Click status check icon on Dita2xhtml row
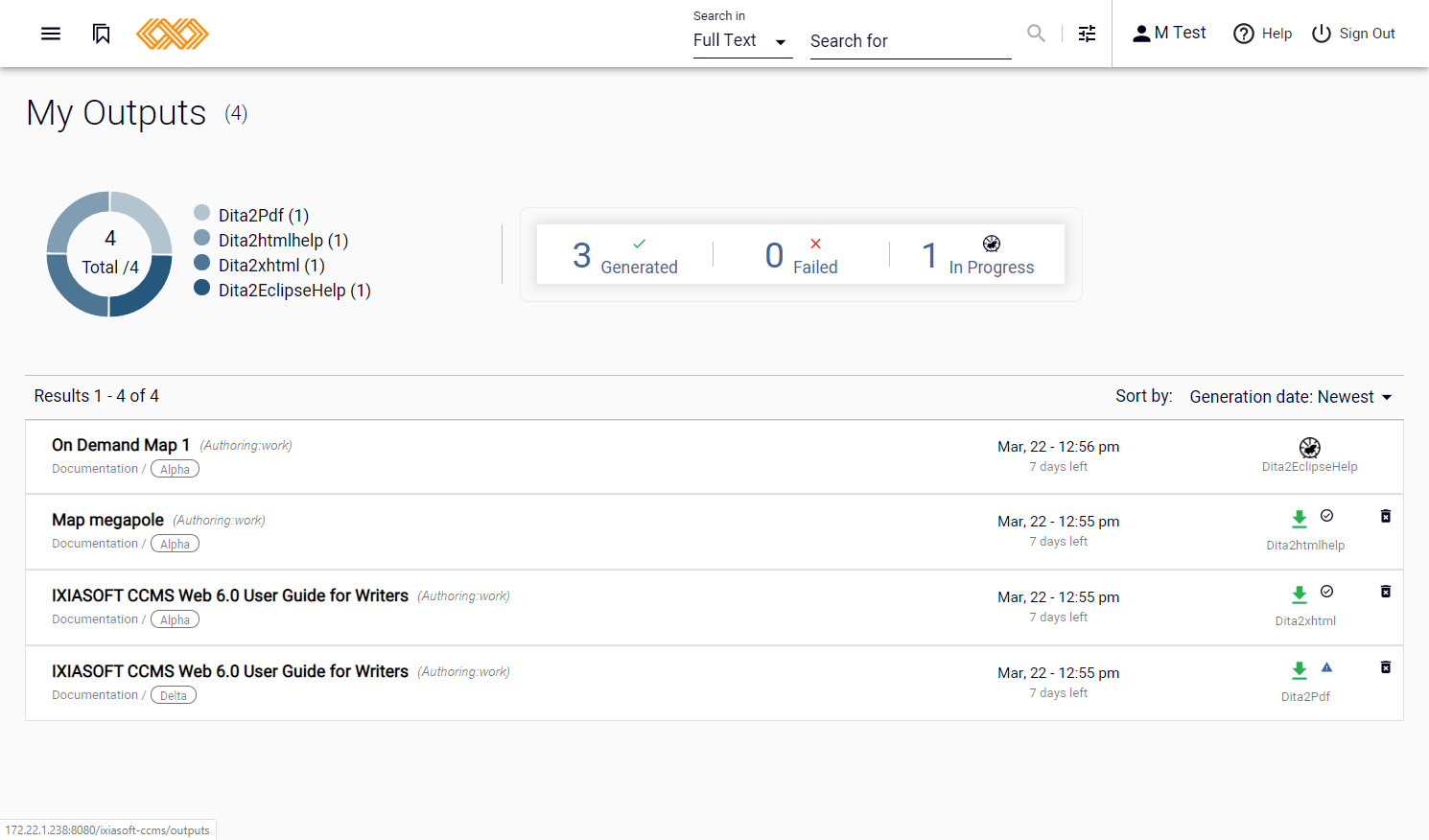Viewport: 1429px width, 840px height. click(x=1327, y=592)
